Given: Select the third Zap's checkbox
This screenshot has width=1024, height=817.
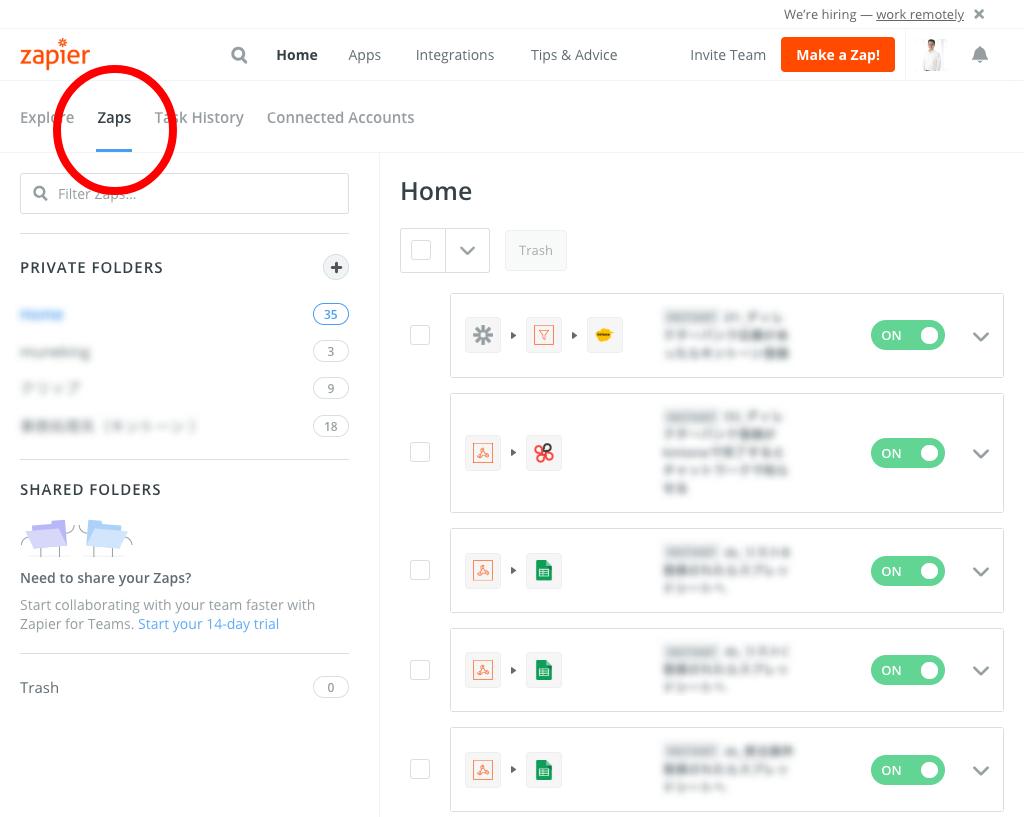Looking at the screenshot, I should click(420, 570).
